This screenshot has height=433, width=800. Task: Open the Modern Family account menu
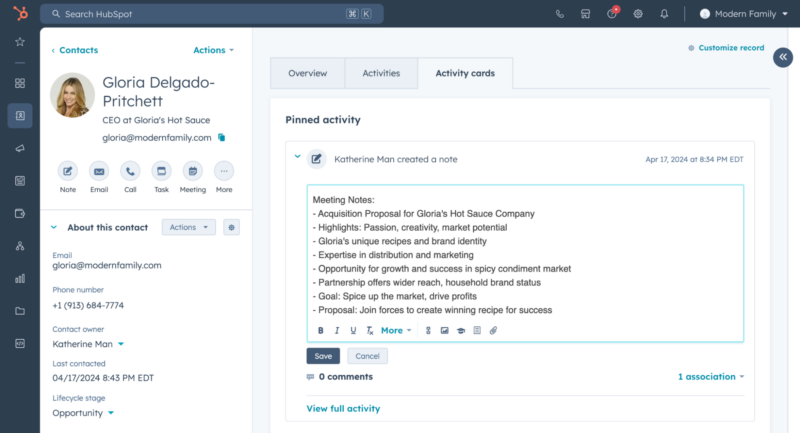coord(744,14)
